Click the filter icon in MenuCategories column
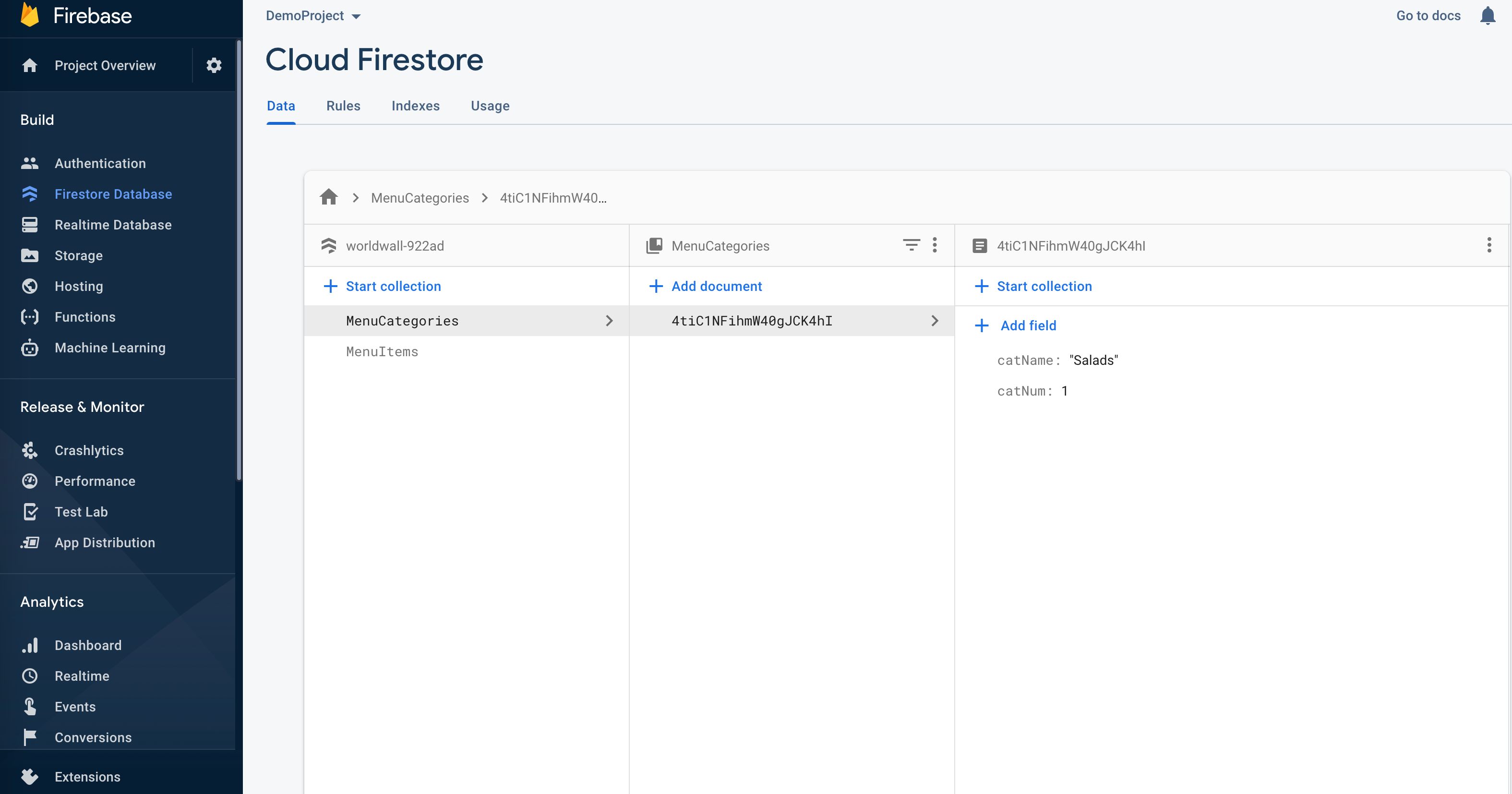 pyautogui.click(x=911, y=245)
